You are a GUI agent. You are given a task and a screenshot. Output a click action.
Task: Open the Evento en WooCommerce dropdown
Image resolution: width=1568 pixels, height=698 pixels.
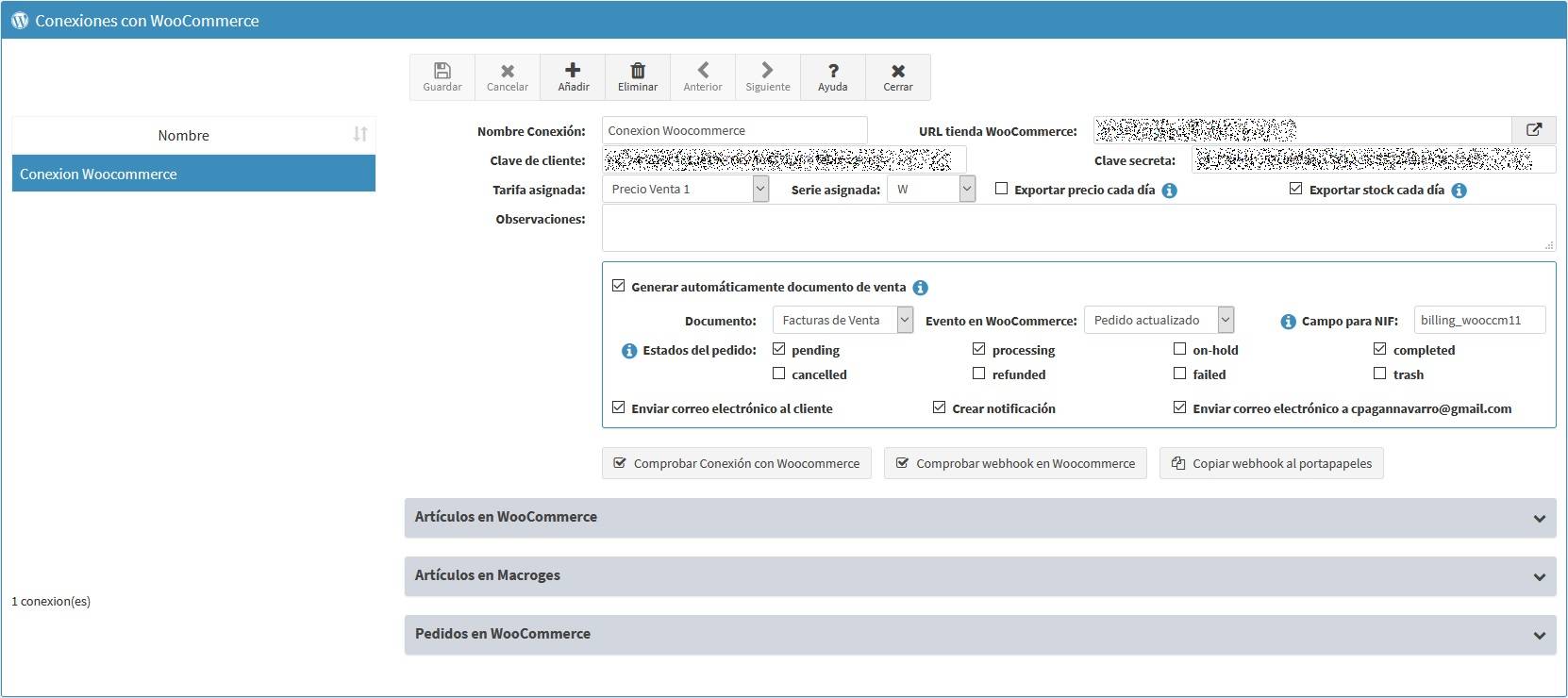point(1159,321)
